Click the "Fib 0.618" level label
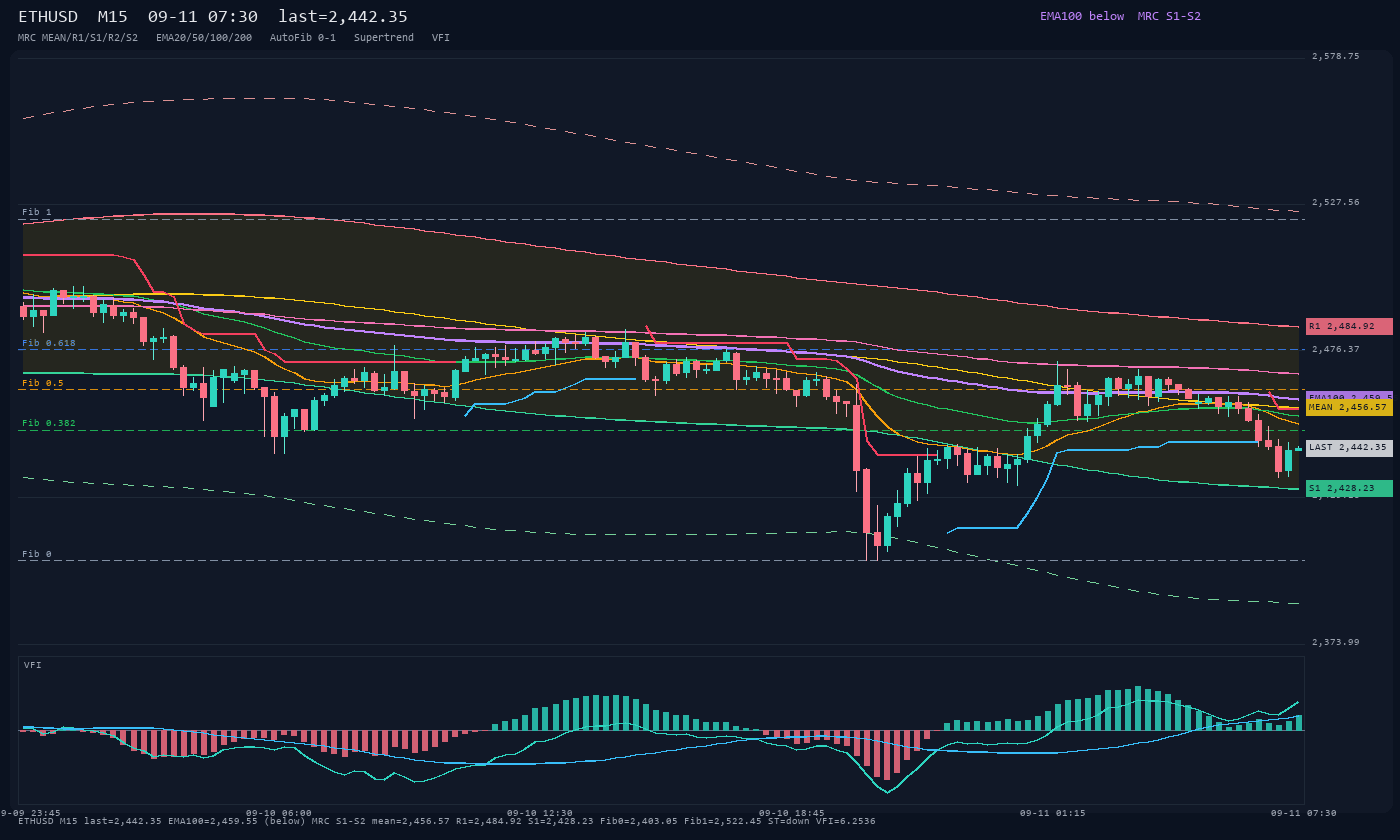The height and width of the screenshot is (840, 1400). click(49, 343)
